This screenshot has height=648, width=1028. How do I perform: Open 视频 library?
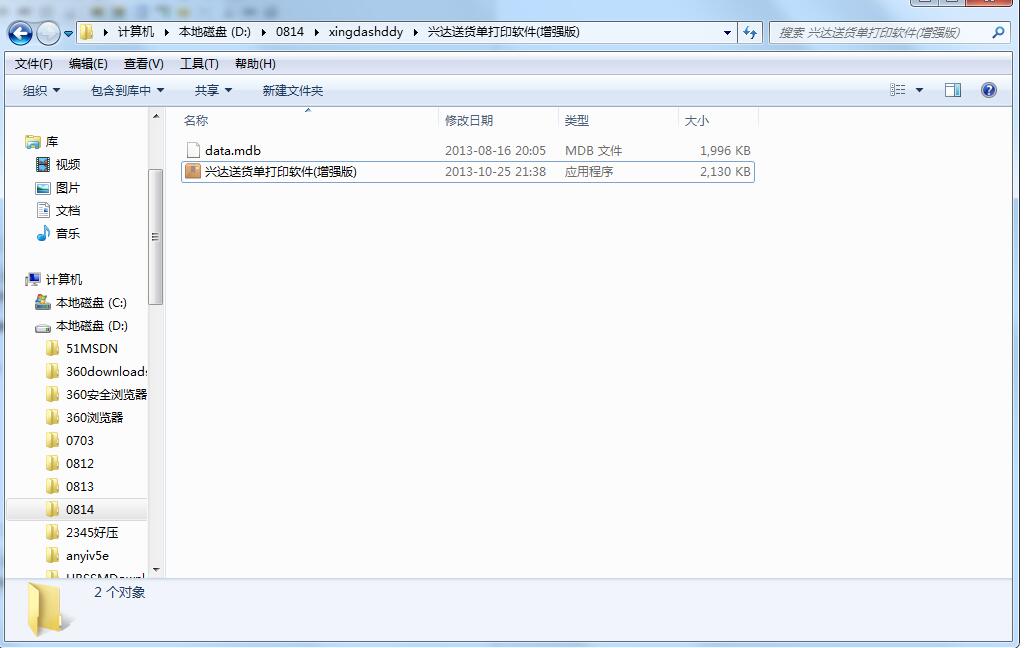click(68, 165)
